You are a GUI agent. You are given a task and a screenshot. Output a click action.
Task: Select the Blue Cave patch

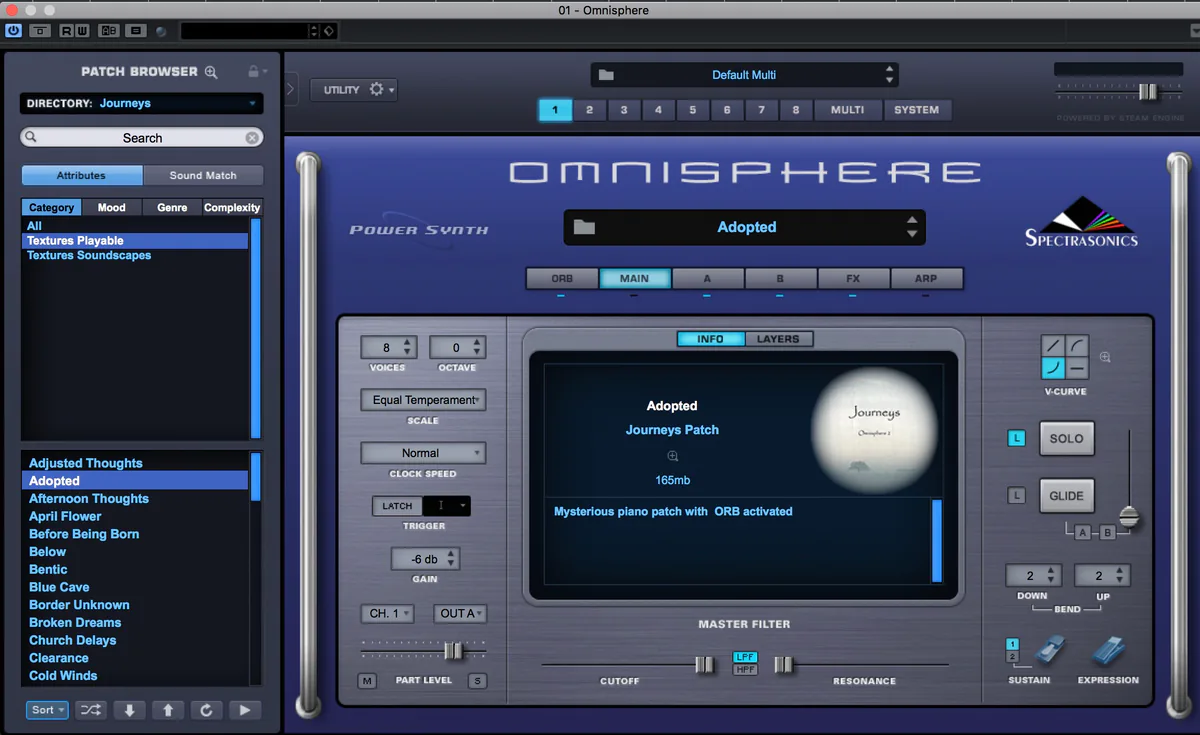(x=135, y=587)
